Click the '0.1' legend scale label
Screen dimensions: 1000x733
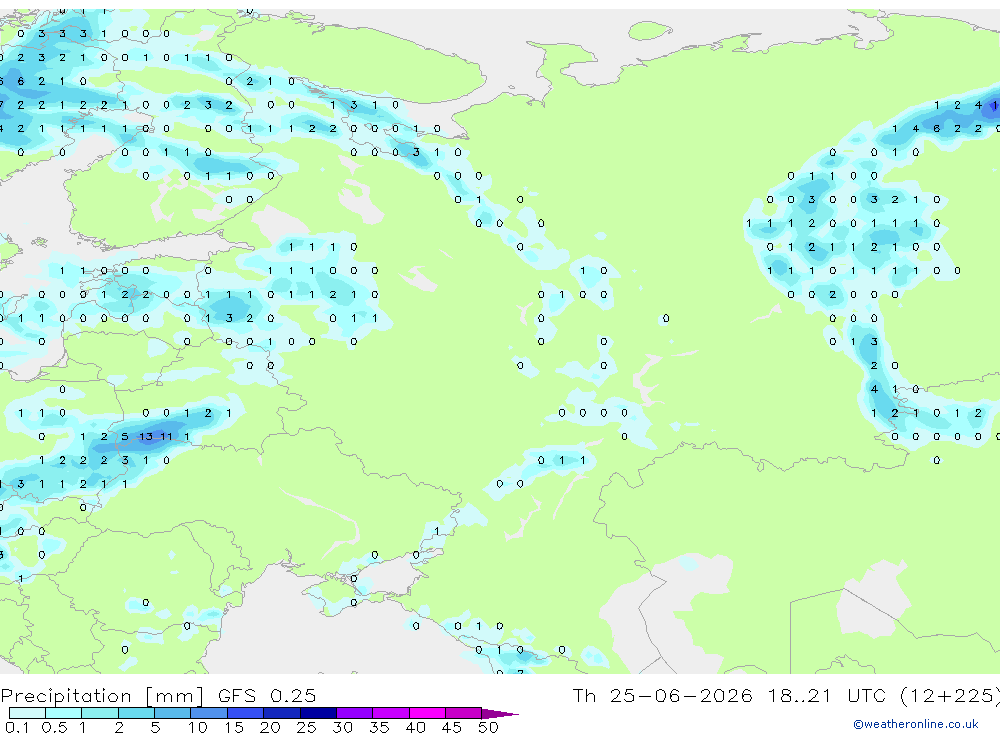pyautogui.click(x=17, y=727)
